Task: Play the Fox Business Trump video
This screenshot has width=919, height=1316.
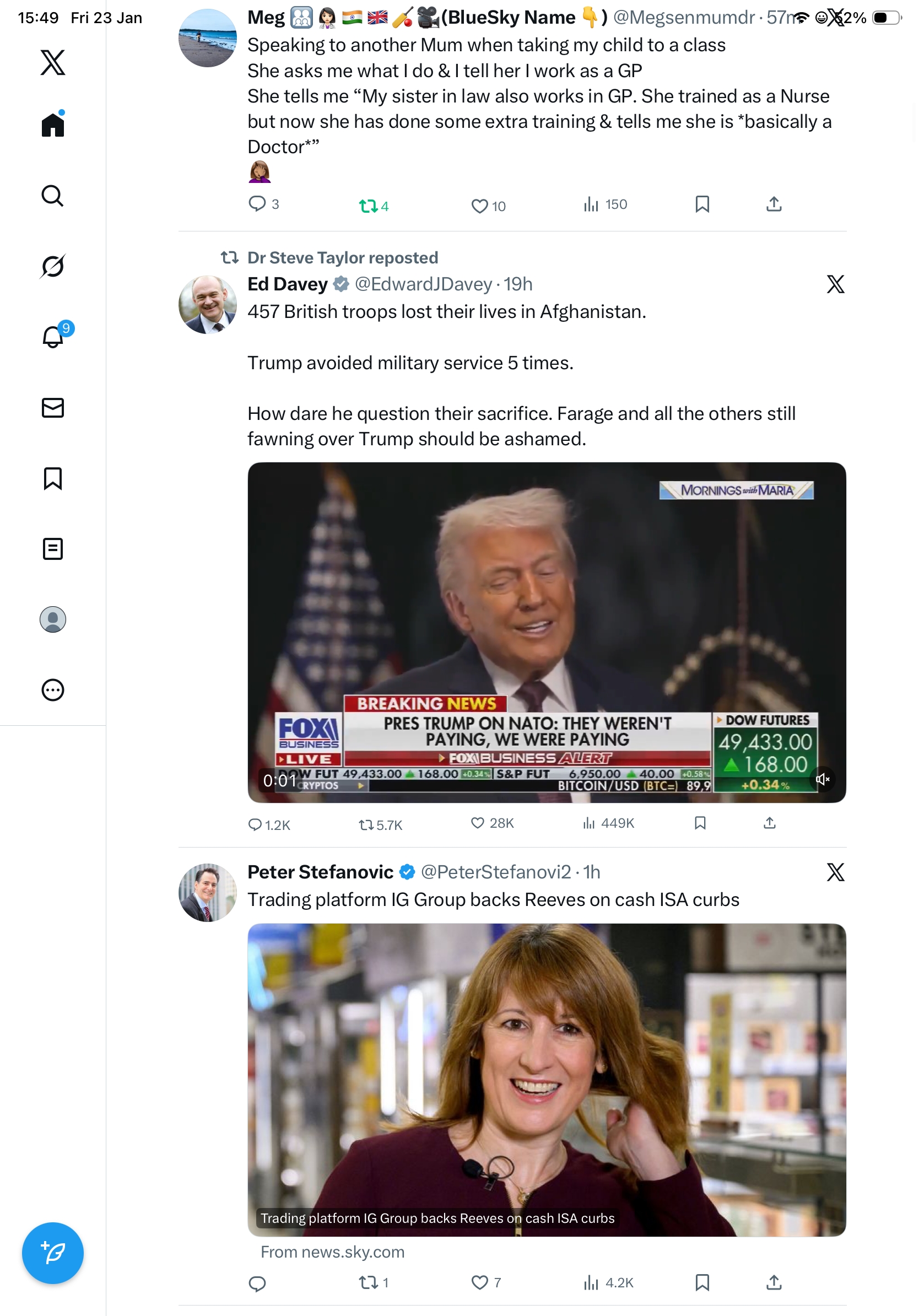Action: pos(547,632)
